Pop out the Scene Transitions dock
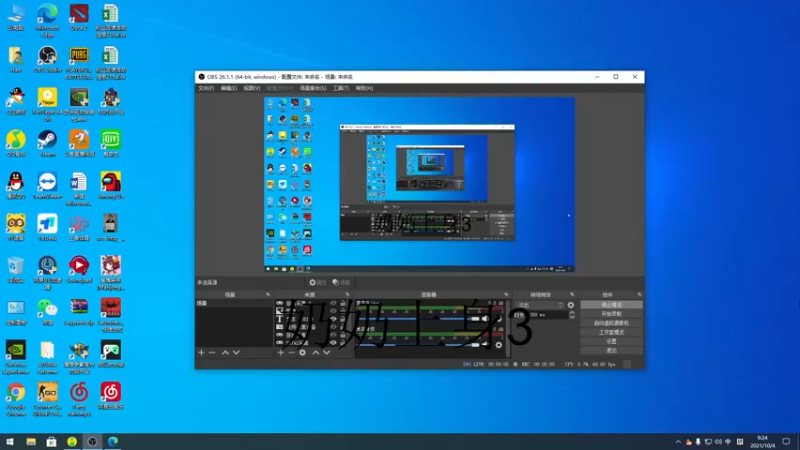This screenshot has height=450, width=800. pyautogui.click(x=571, y=294)
